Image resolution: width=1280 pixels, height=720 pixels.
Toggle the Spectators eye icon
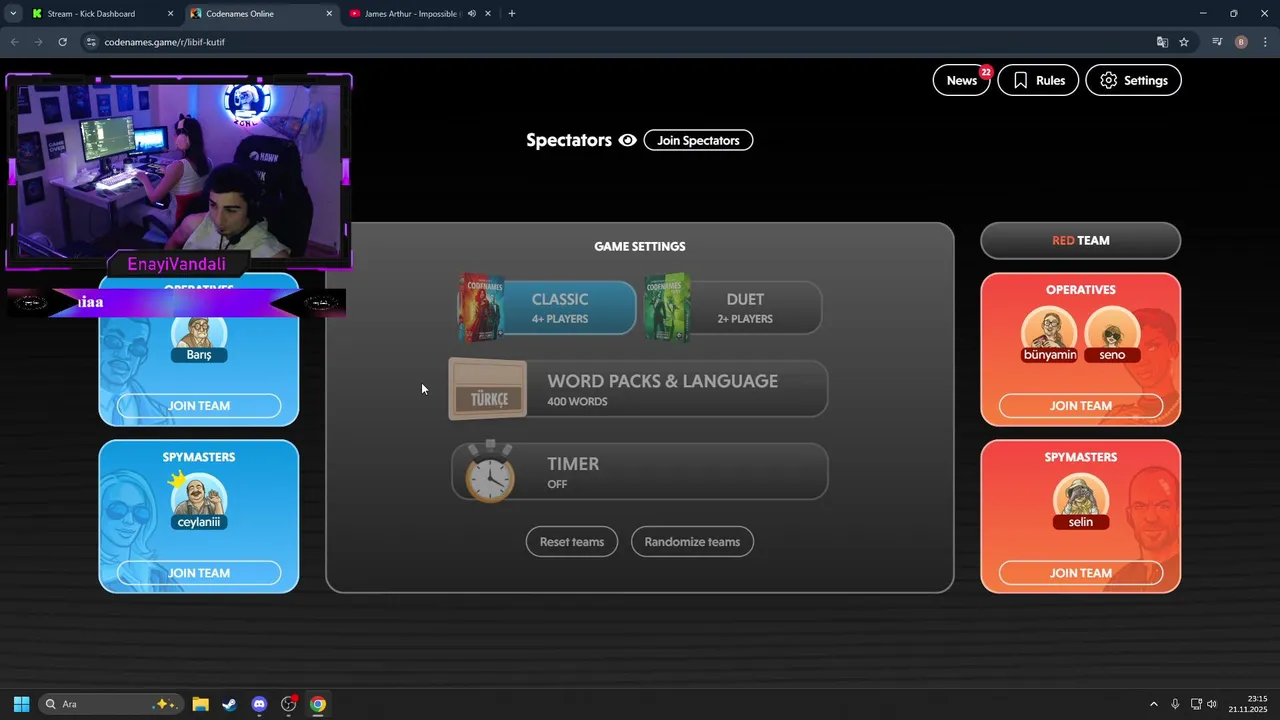pos(627,140)
